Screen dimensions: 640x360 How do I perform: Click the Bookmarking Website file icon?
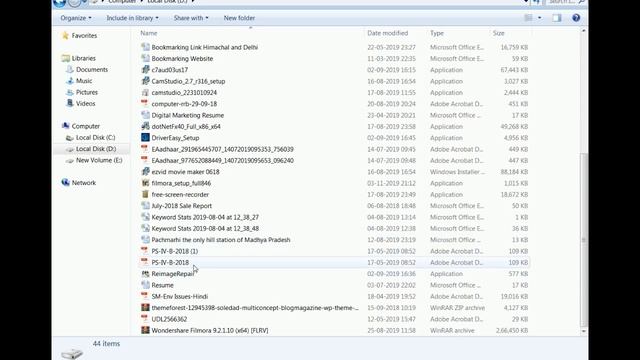[145, 58]
